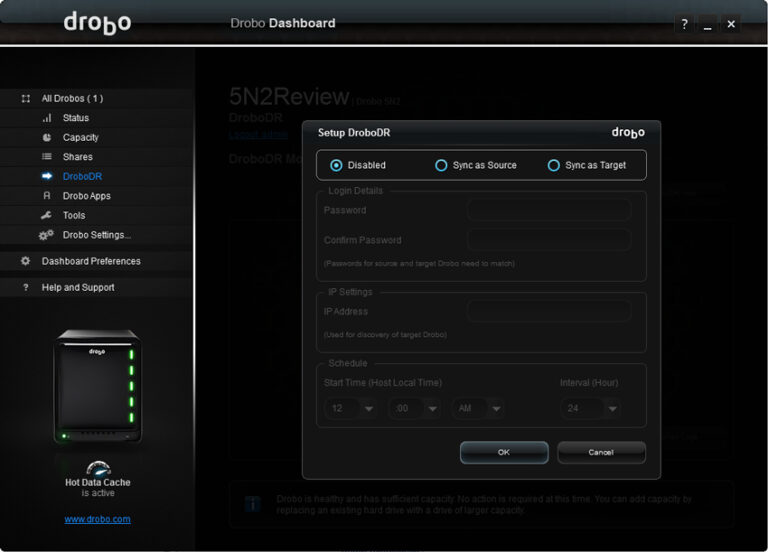Click the 5N2Review device name heading
Viewport: 768px width, 552px height.
289,96
